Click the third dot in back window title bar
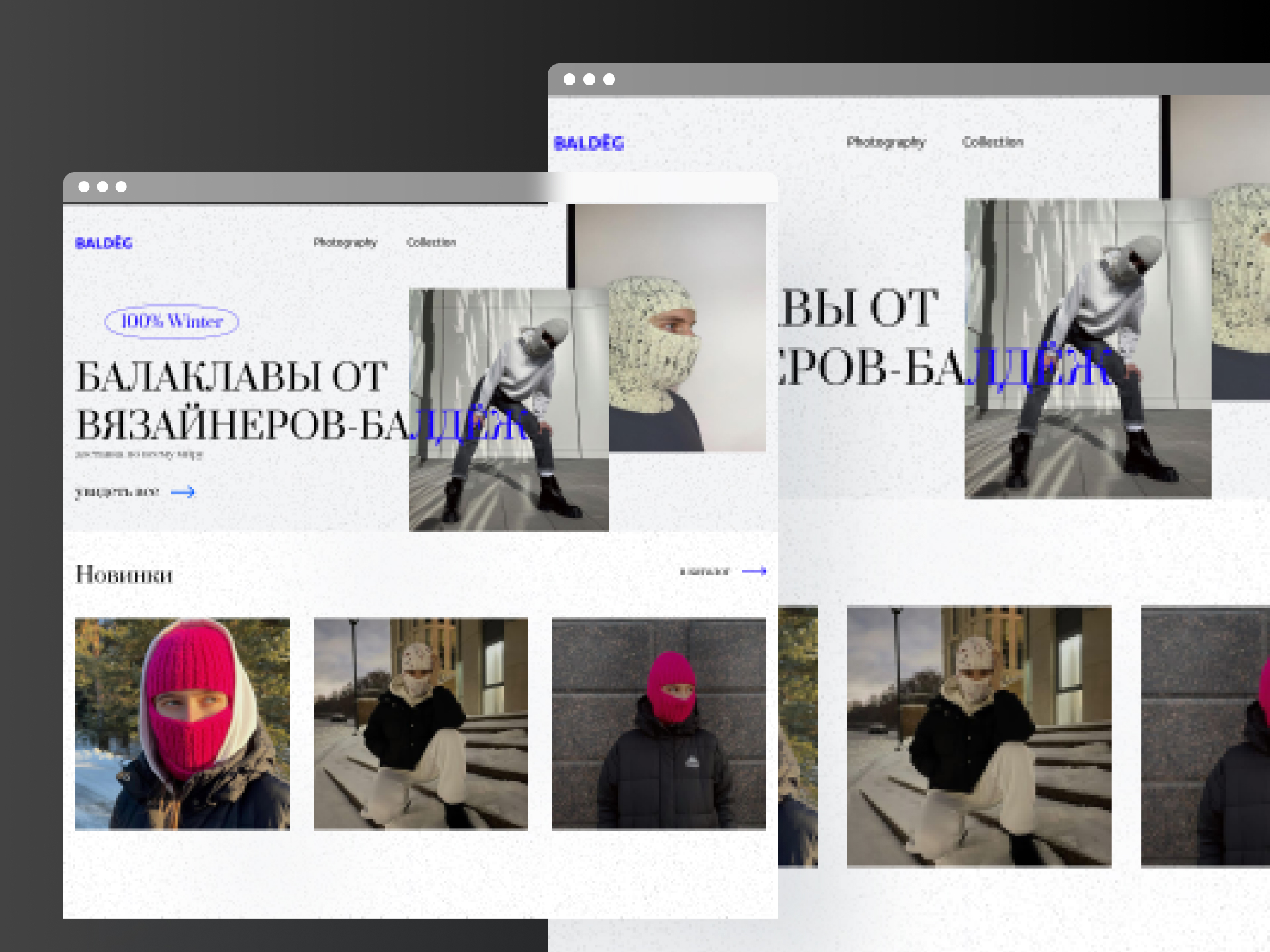Screen dimensions: 1270x952 [x=609, y=80]
